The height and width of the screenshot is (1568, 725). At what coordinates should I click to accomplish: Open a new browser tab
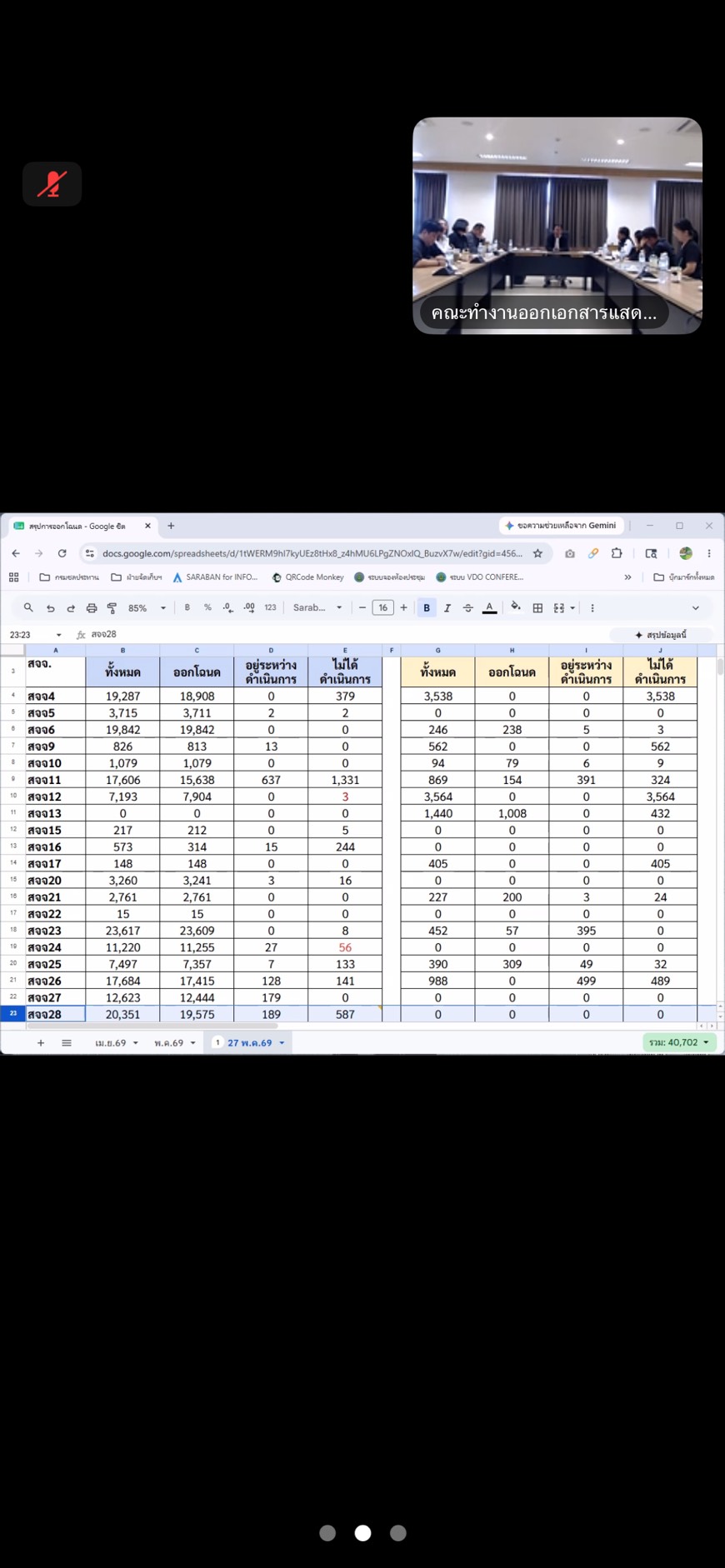click(171, 526)
